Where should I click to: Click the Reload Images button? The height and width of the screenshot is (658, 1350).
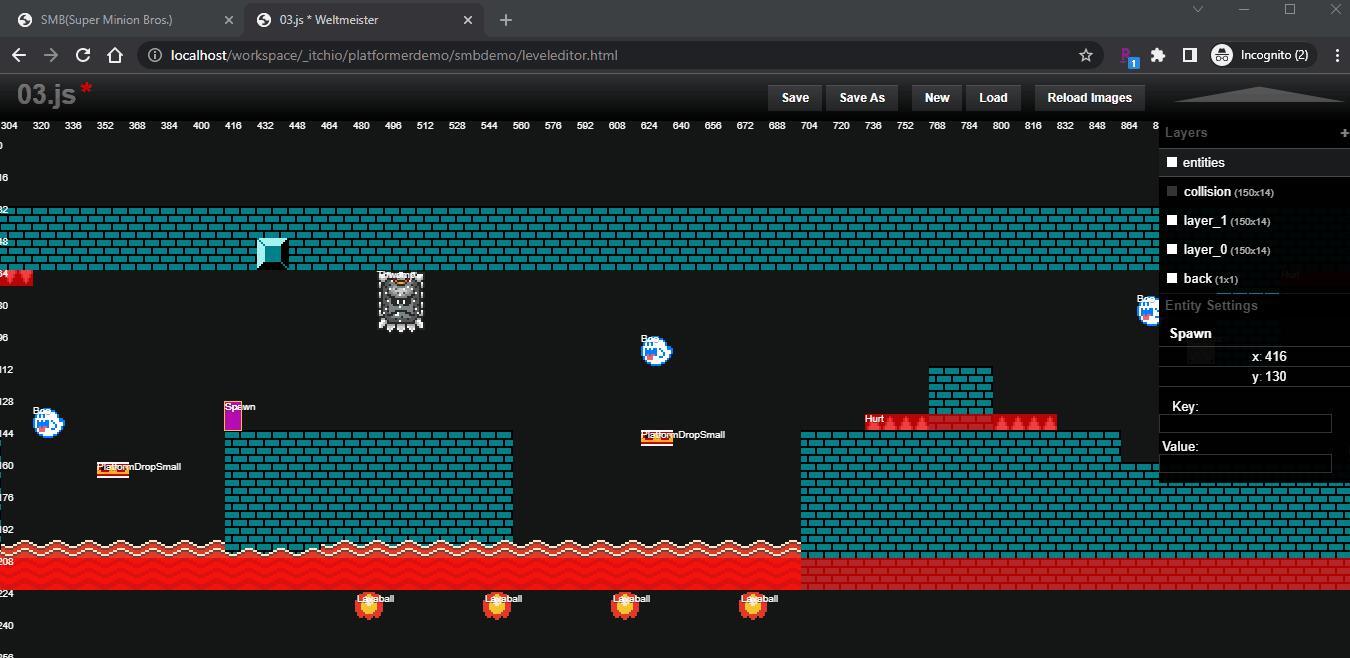[1089, 97]
